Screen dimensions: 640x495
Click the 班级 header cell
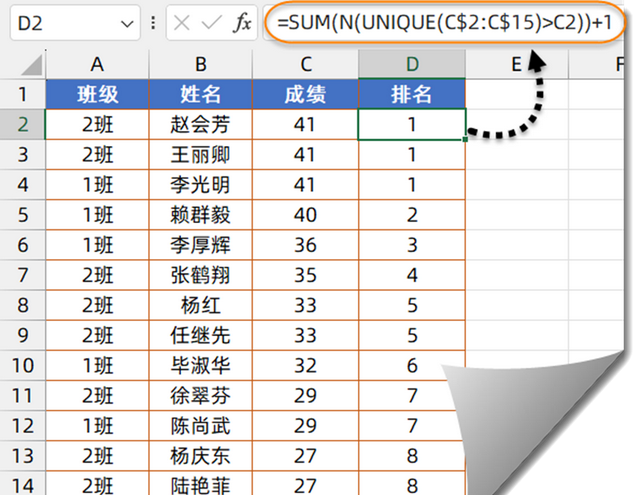98,94
